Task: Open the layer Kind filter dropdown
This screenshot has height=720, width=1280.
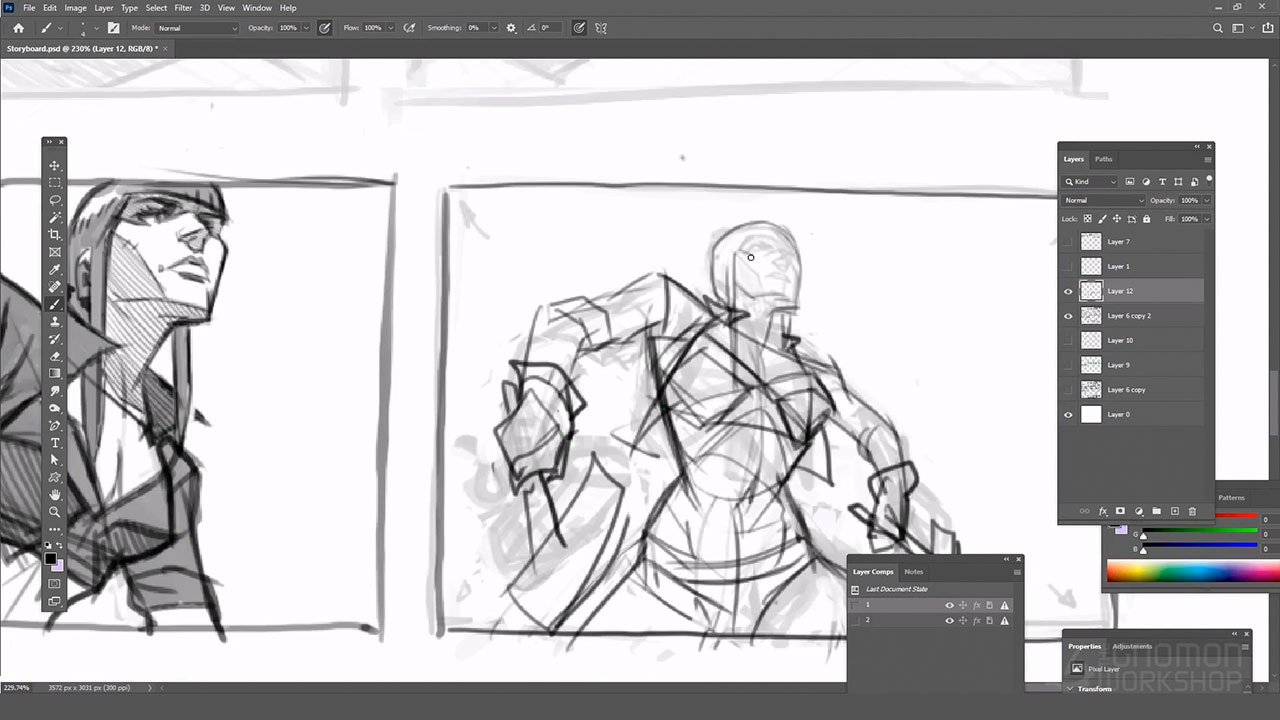Action: click(1090, 182)
